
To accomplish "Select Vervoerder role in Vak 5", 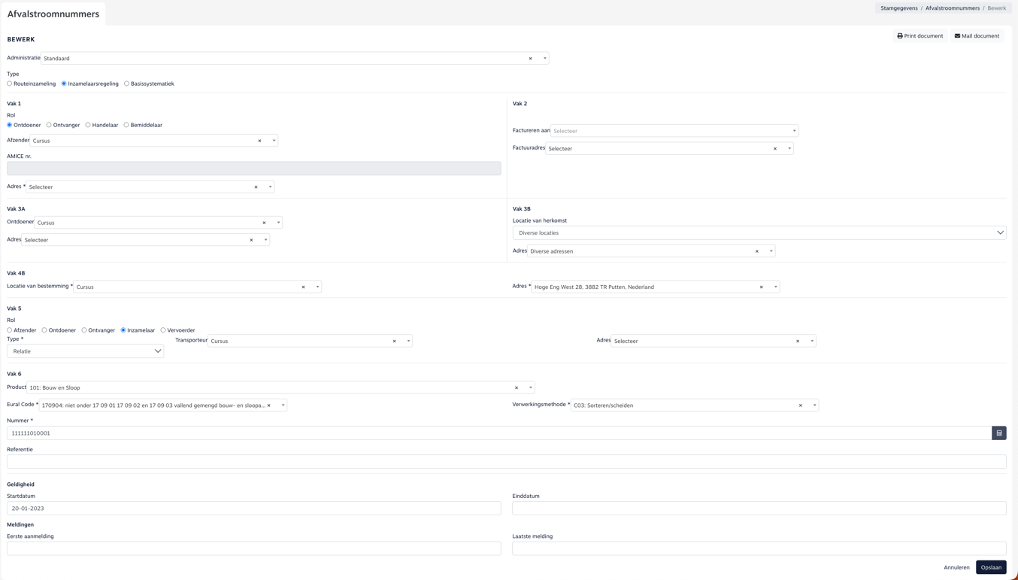I will pyautogui.click(x=163, y=330).
